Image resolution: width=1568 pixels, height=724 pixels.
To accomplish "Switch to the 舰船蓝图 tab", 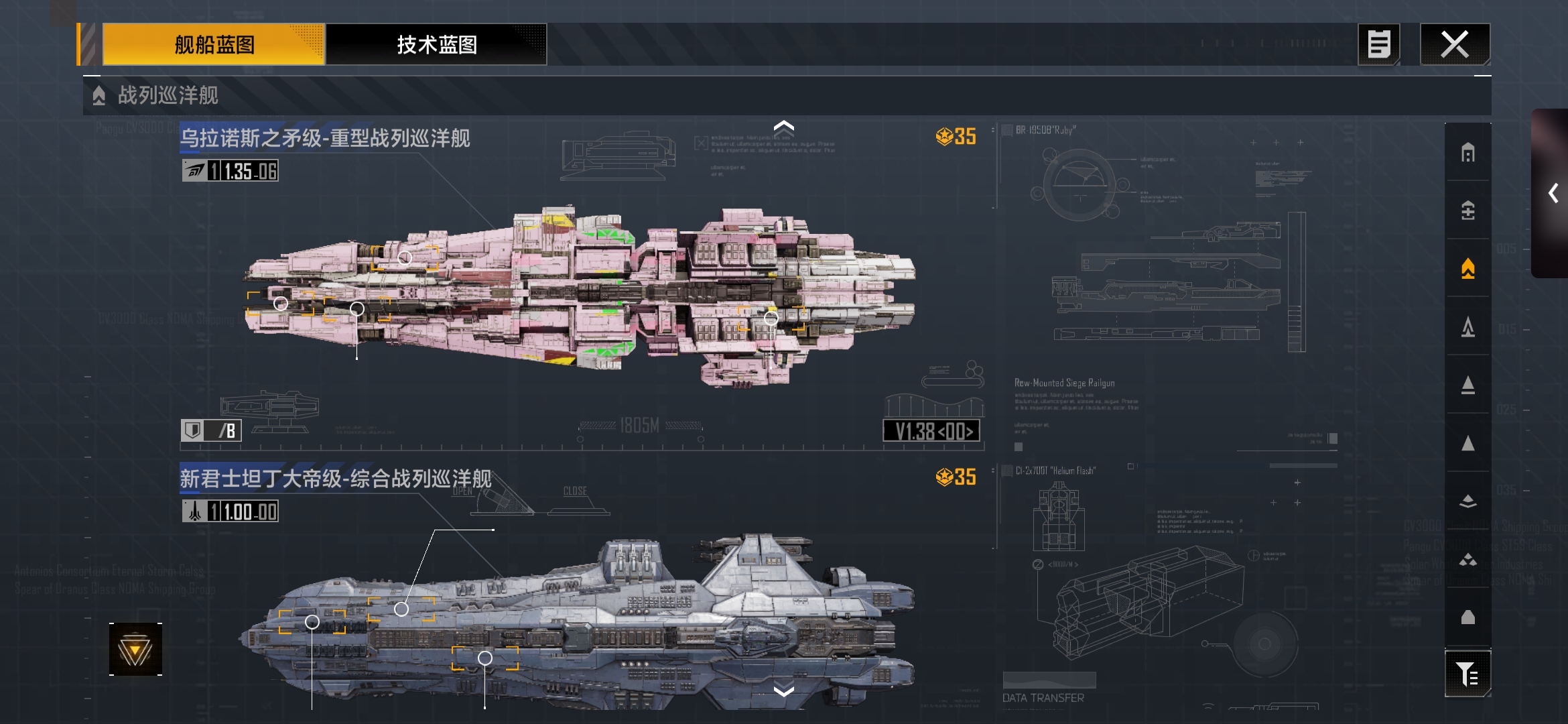I will coord(214,45).
